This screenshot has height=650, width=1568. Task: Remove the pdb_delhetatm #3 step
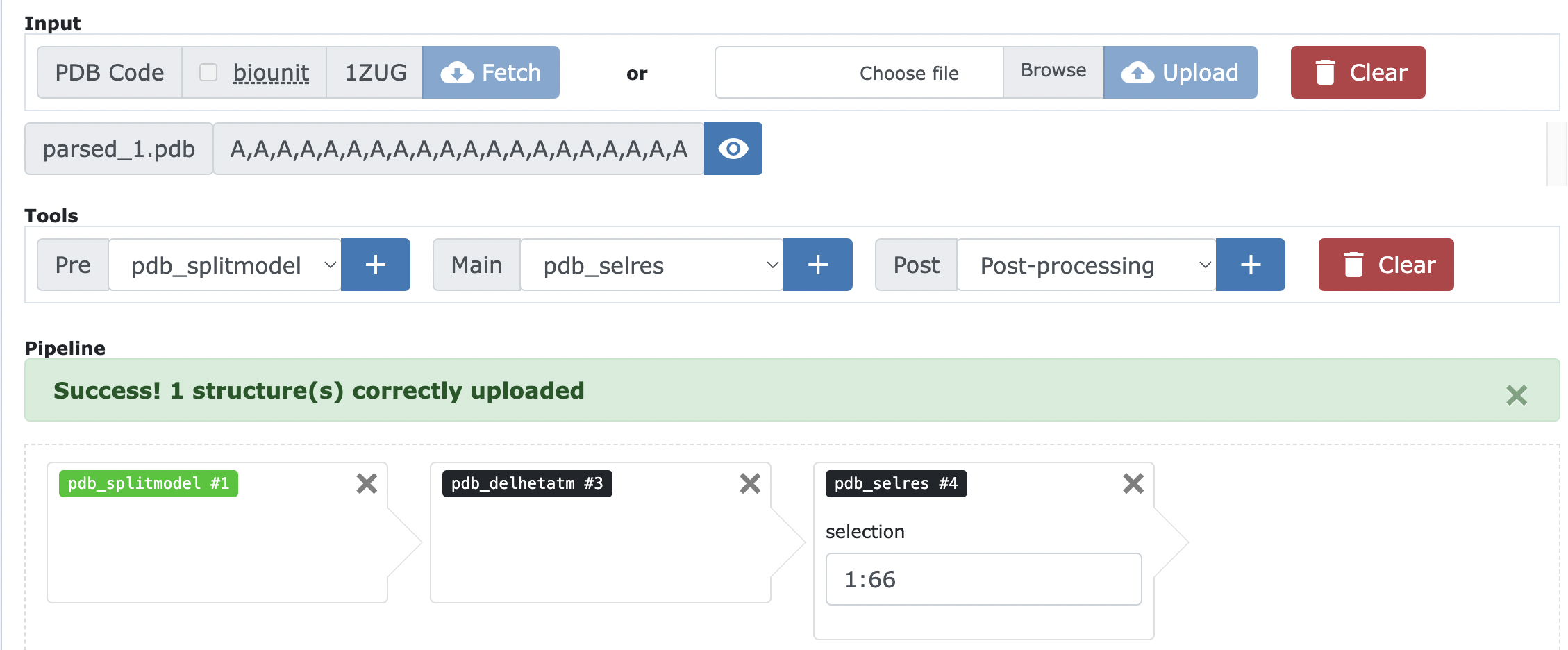point(750,483)
